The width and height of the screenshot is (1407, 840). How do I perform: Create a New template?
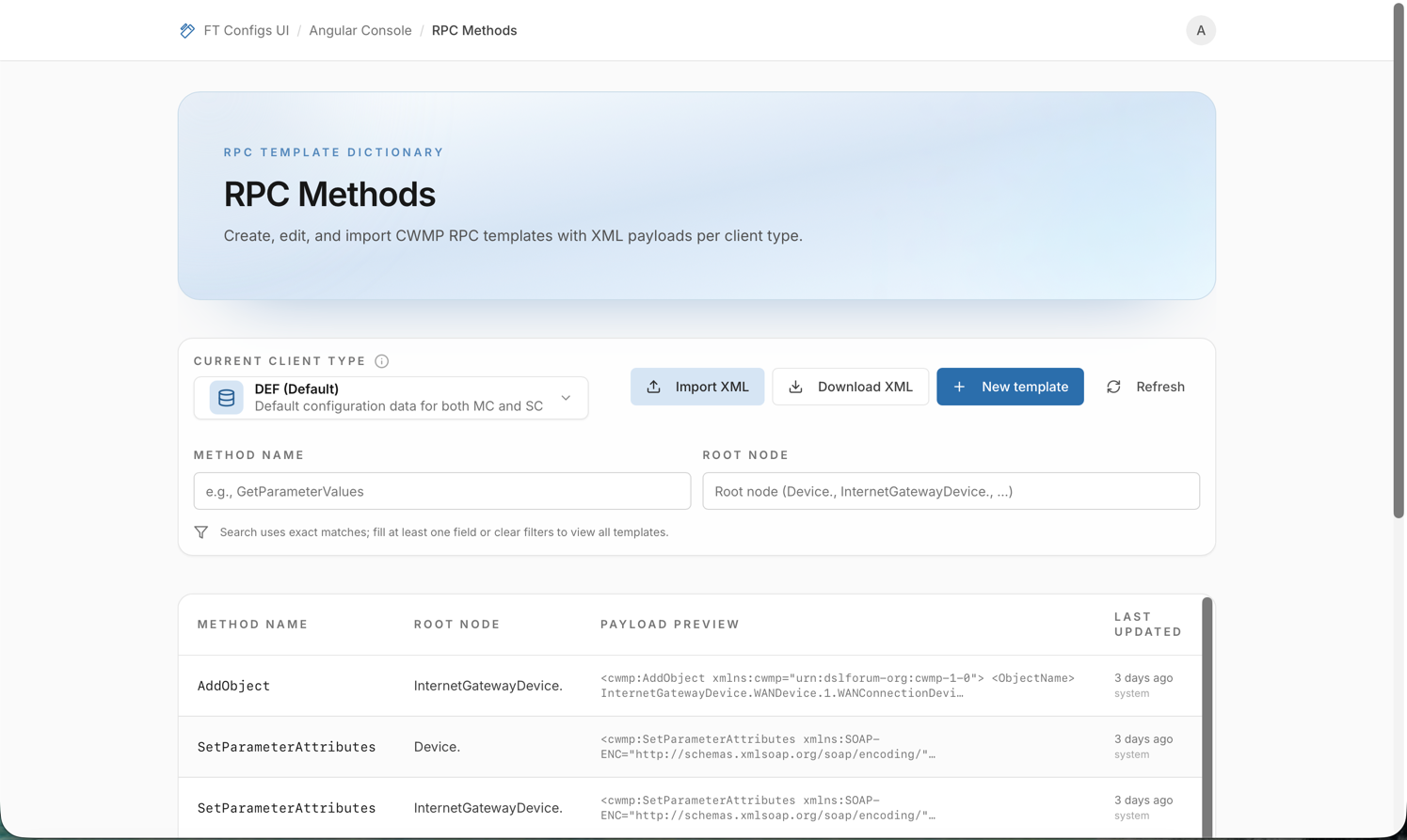tap(1010, 387)
